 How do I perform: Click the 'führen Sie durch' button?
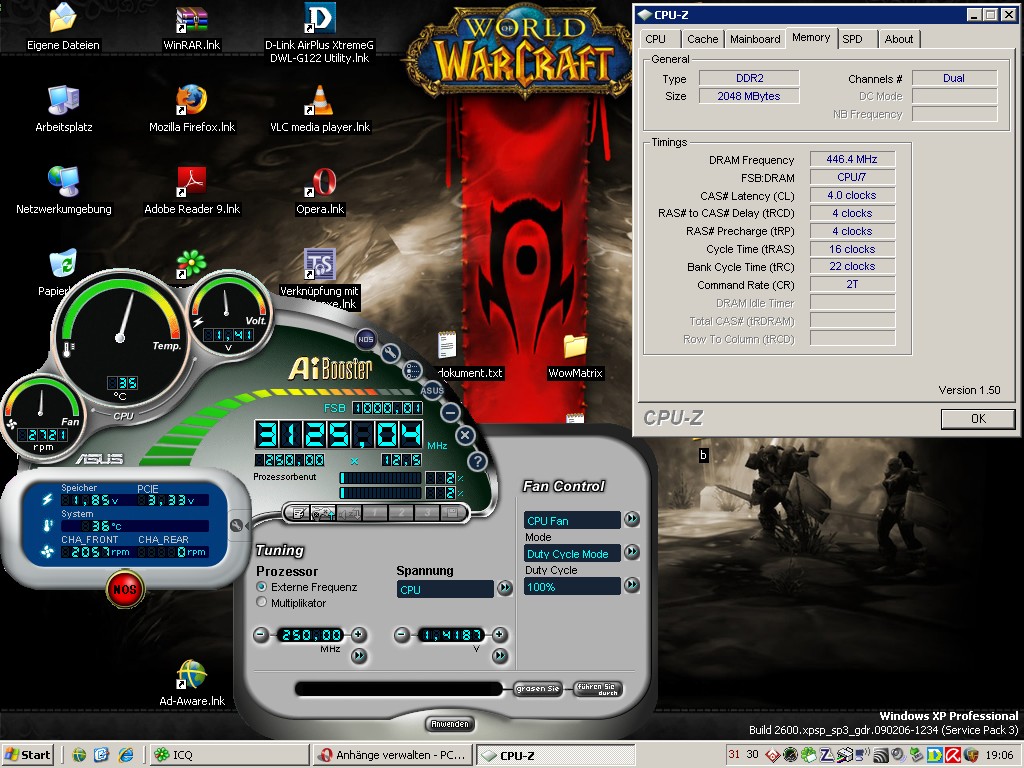coord(598,688)
